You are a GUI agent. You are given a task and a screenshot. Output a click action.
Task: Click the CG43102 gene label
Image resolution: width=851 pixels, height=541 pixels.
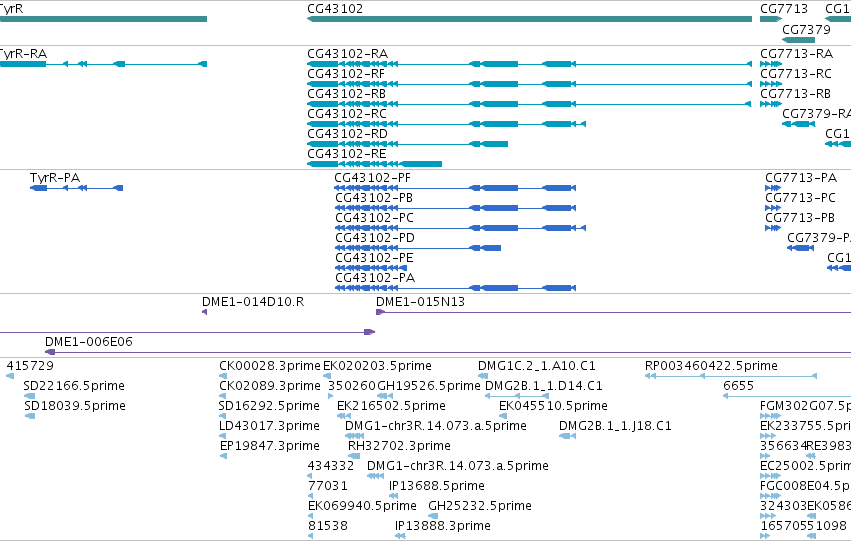click(x=335, y=9)
